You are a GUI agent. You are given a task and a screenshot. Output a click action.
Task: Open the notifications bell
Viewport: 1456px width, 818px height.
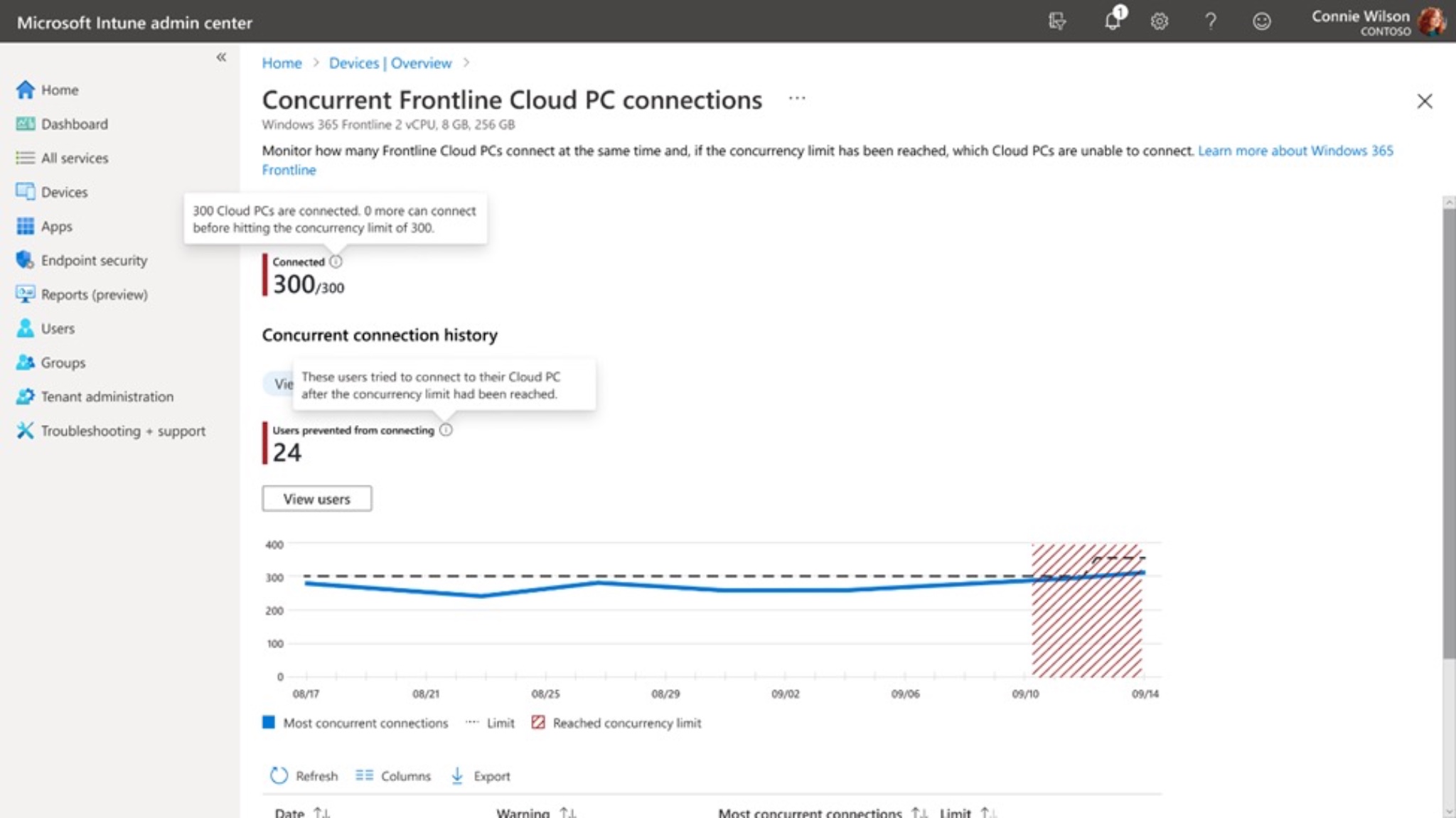(1113, 21)
